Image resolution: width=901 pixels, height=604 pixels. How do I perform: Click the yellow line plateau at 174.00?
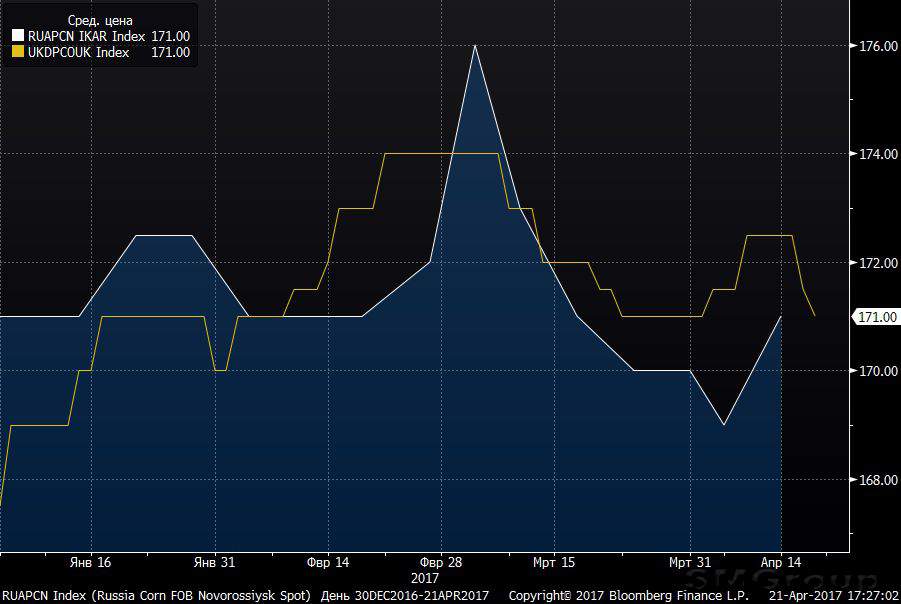click(440, 153)
